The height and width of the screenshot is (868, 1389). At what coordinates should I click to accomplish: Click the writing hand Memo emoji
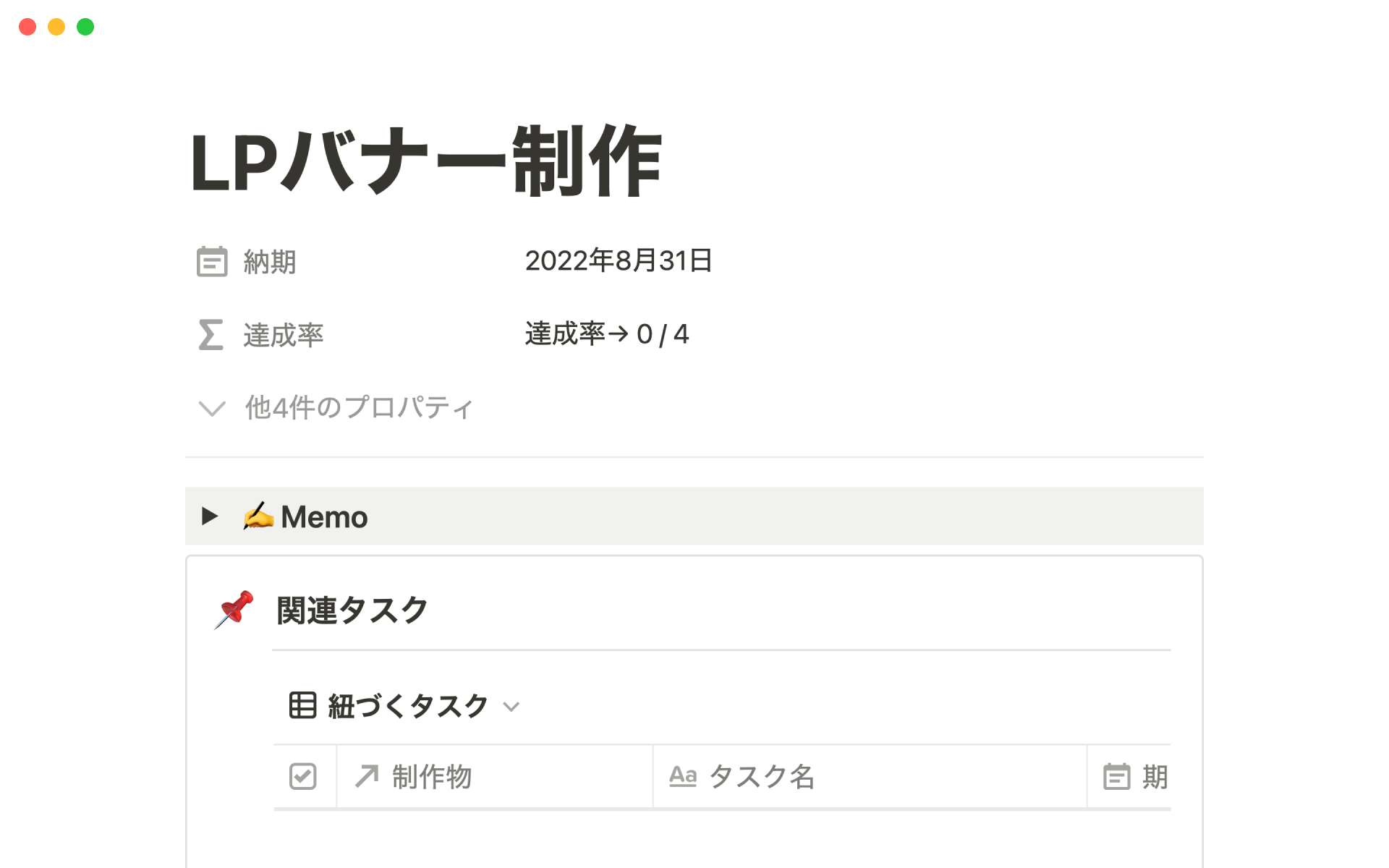(x=258, y=516)
